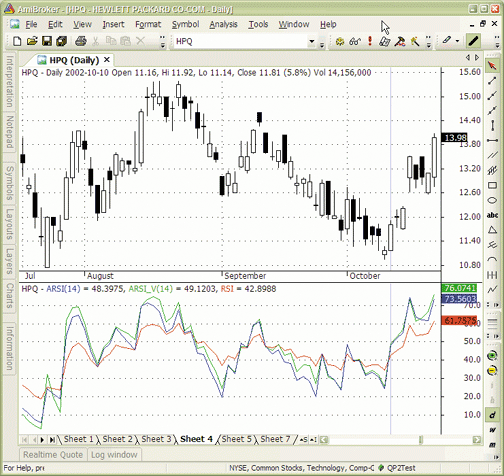Viewport: 504px width, 476px height.
Task: Switch to weekly interval 'w' button
Action: click(492, 430)
